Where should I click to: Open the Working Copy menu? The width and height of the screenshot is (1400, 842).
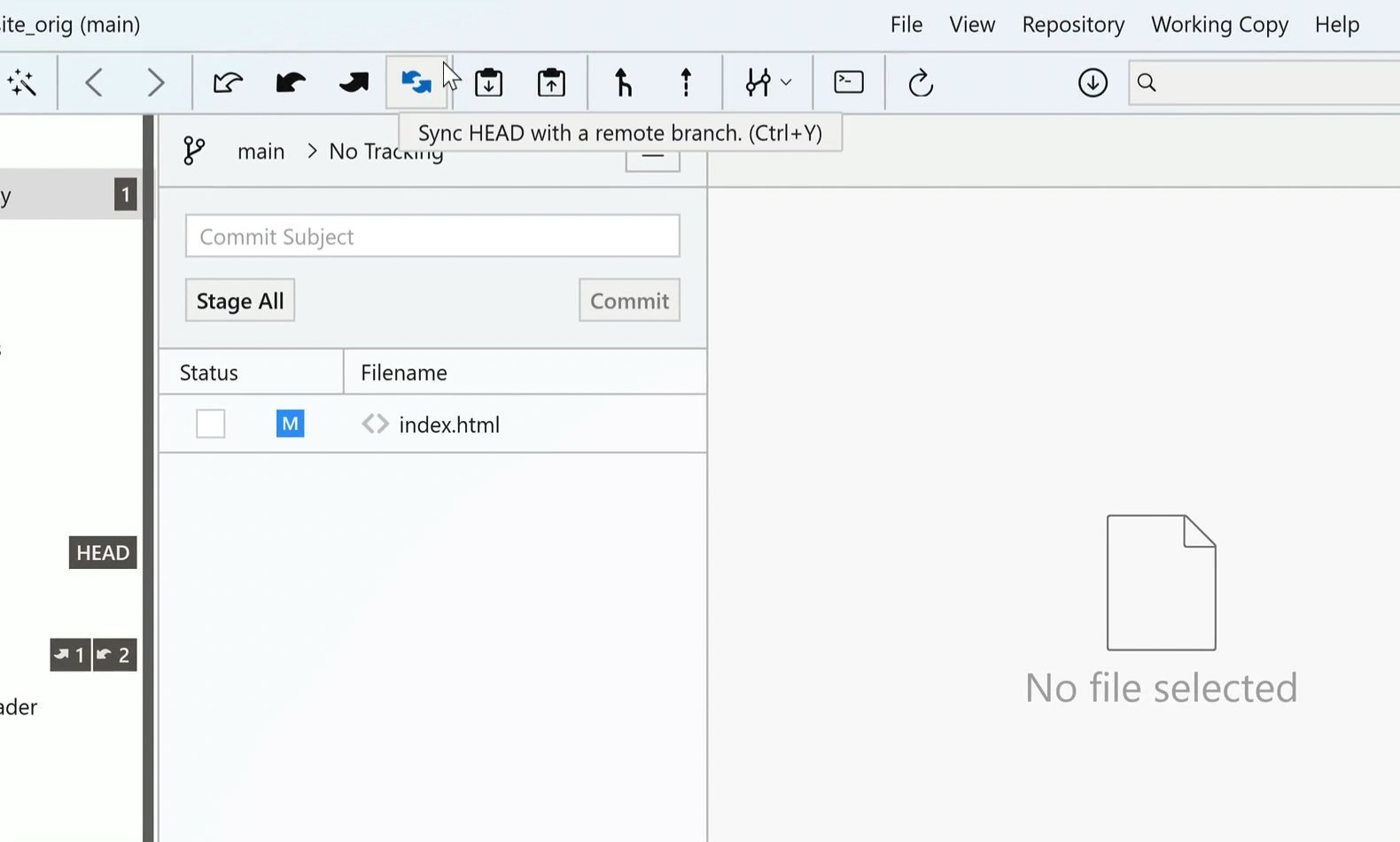[1219, 24]
